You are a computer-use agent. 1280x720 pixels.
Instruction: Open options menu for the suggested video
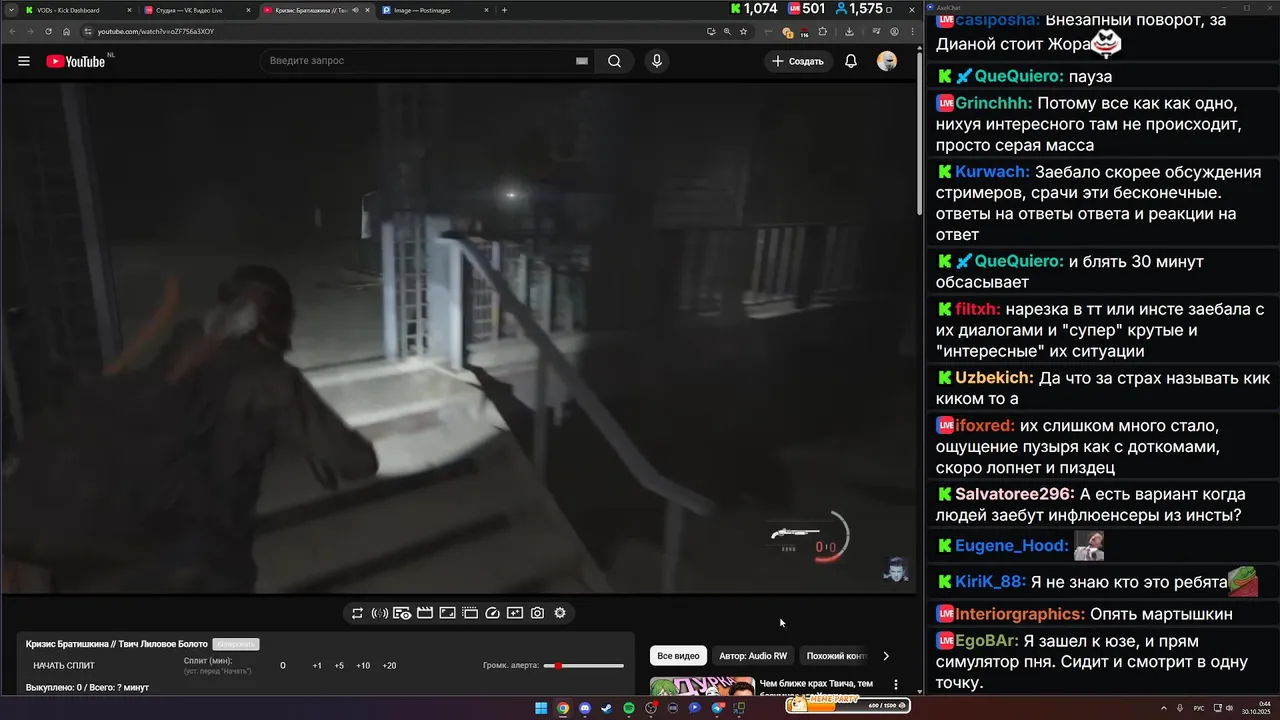pos(896,685)
